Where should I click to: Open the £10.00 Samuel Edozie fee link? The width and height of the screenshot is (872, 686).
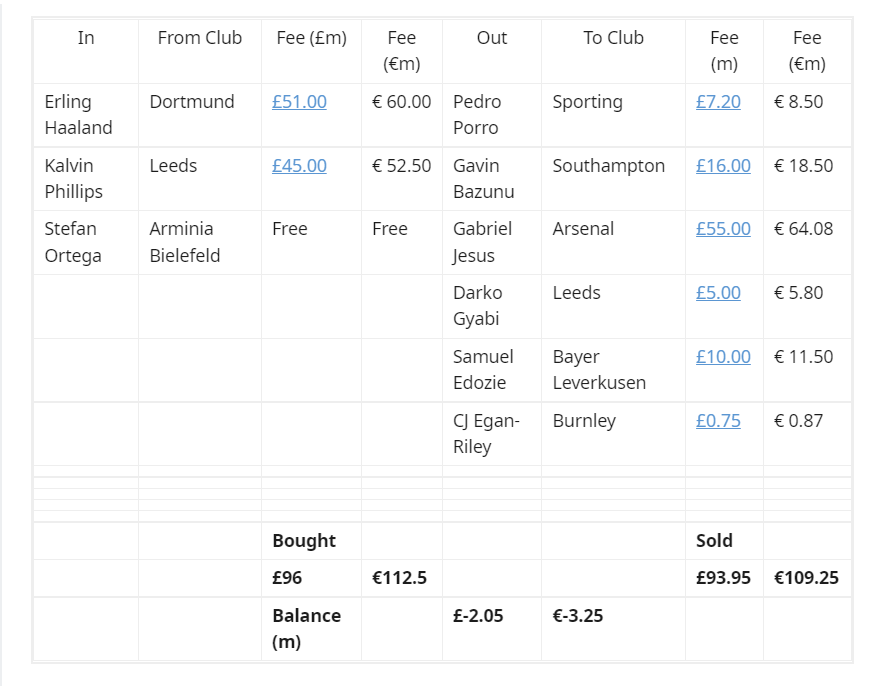723,356
